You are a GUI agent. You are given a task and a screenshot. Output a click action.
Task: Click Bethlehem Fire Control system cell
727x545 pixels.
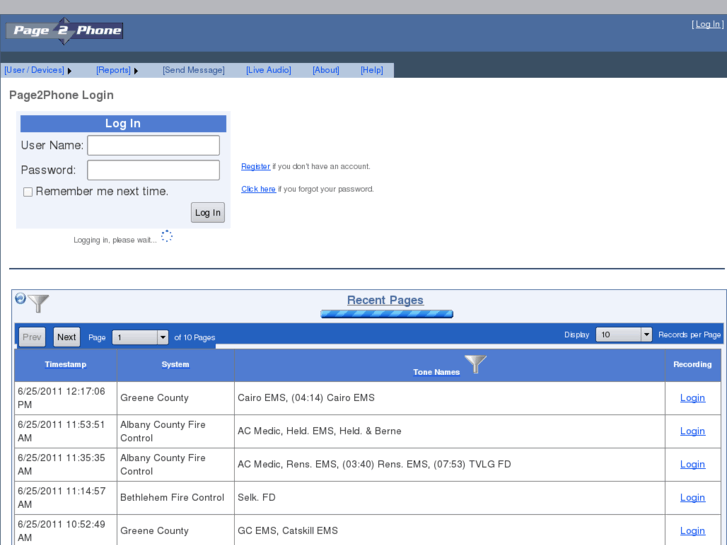click(x=176, y=498)
